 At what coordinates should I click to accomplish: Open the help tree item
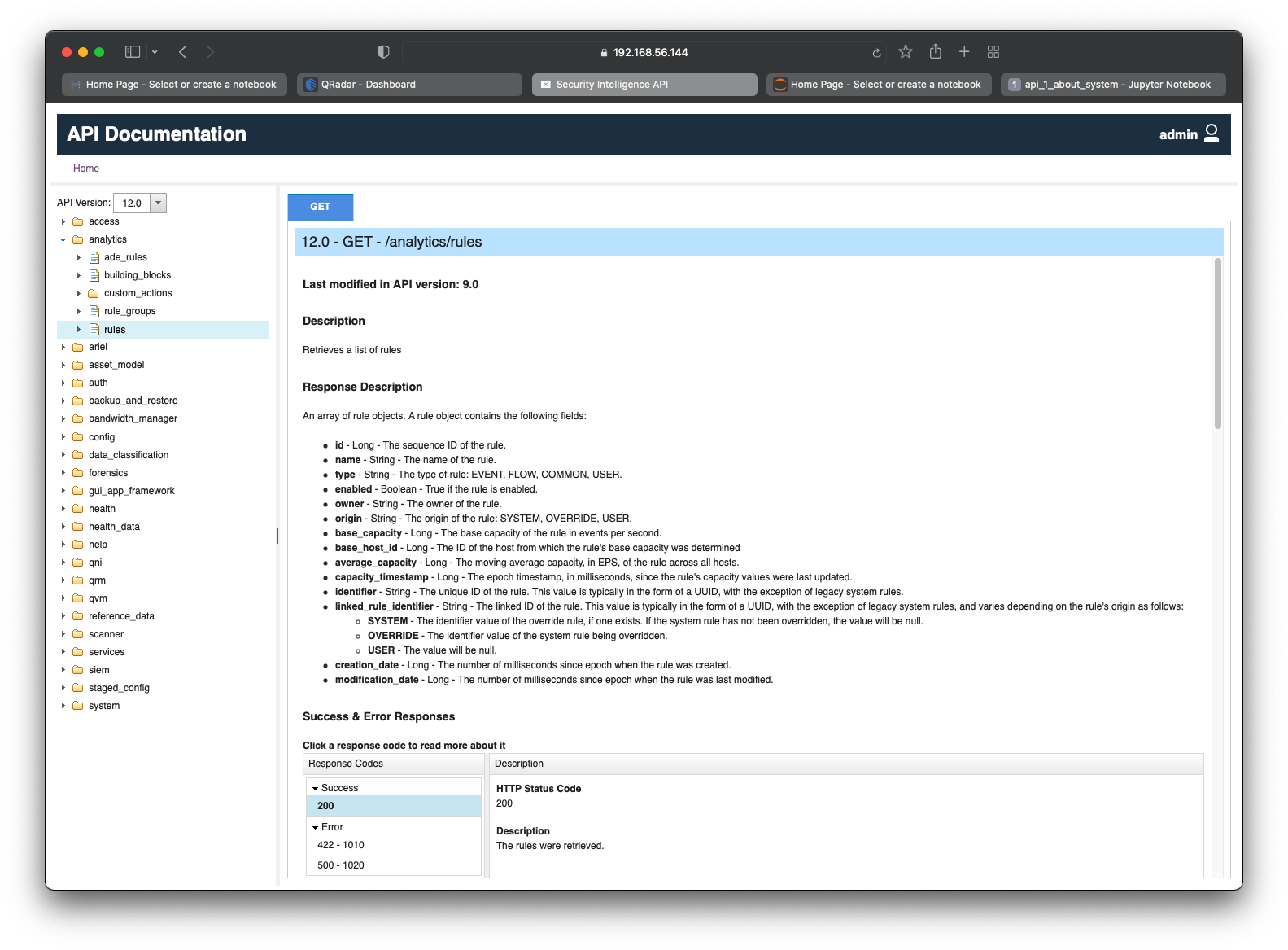click(x=98, y=545)
